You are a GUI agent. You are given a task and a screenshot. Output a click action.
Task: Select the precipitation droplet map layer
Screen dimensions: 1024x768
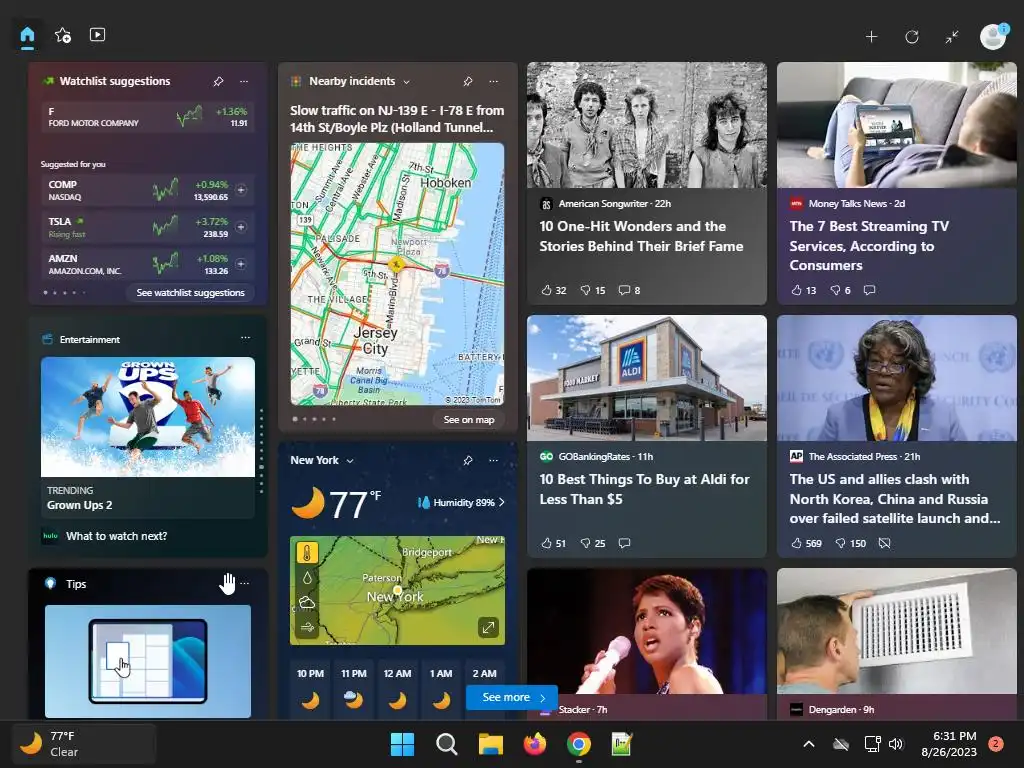[x=307, y=578]
